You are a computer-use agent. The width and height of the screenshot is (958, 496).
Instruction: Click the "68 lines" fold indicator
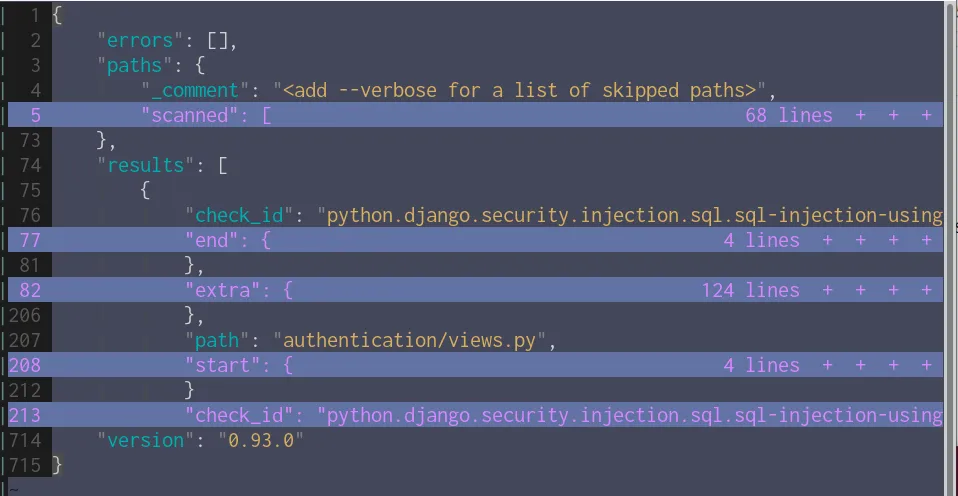(788, 115)
